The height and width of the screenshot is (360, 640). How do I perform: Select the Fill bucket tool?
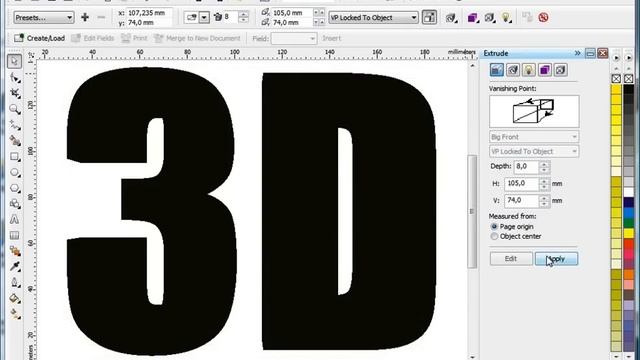pyautogui.click(x=15, y=298)
